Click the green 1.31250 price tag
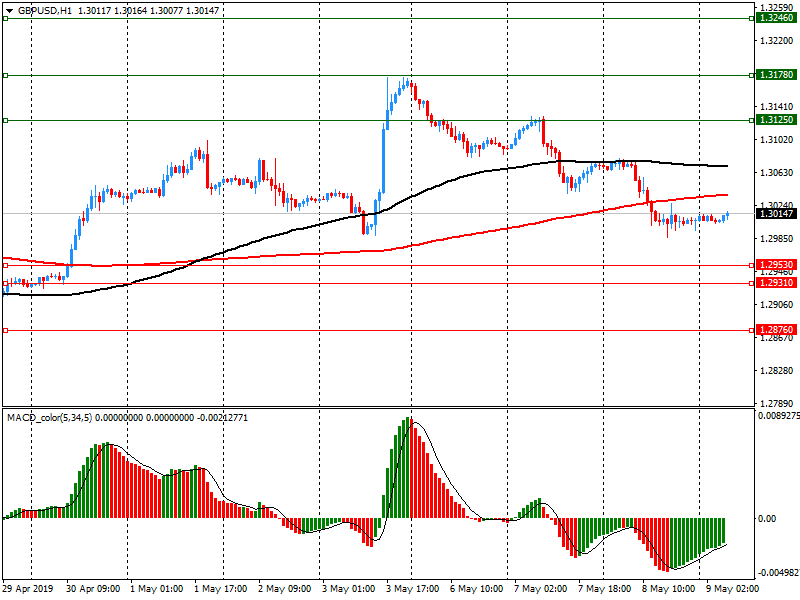800x600 pixels. pos(775,120)
